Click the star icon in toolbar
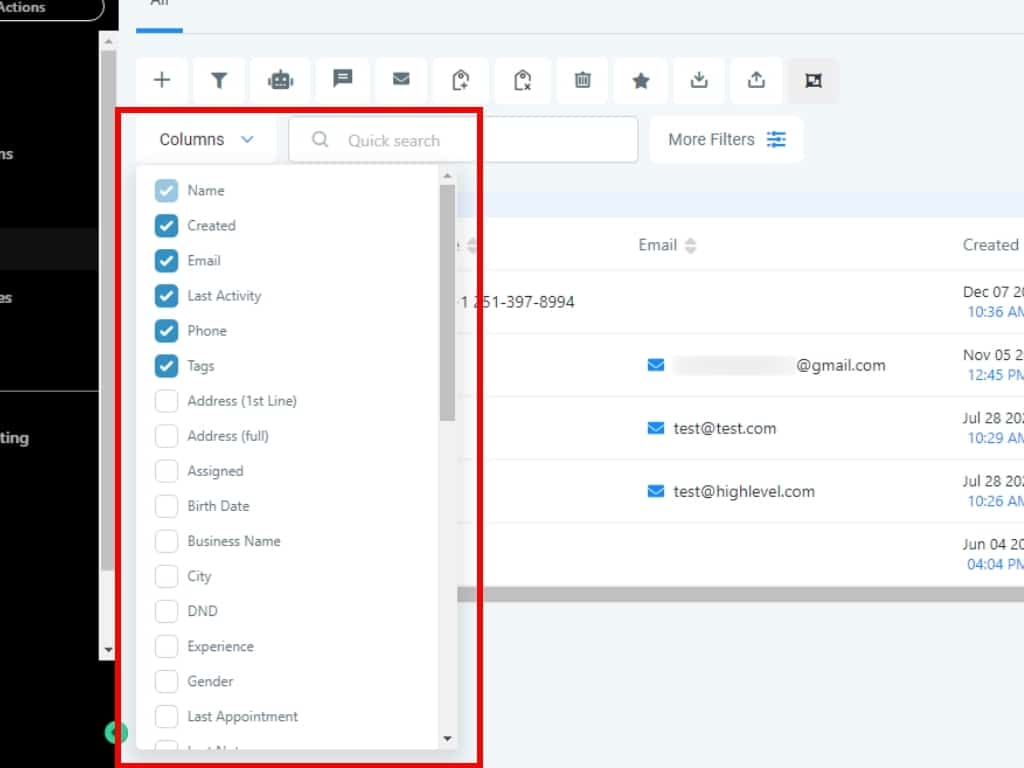This screenshot has width=1024, height=768. pyautogui.click(x=641, y=81)
